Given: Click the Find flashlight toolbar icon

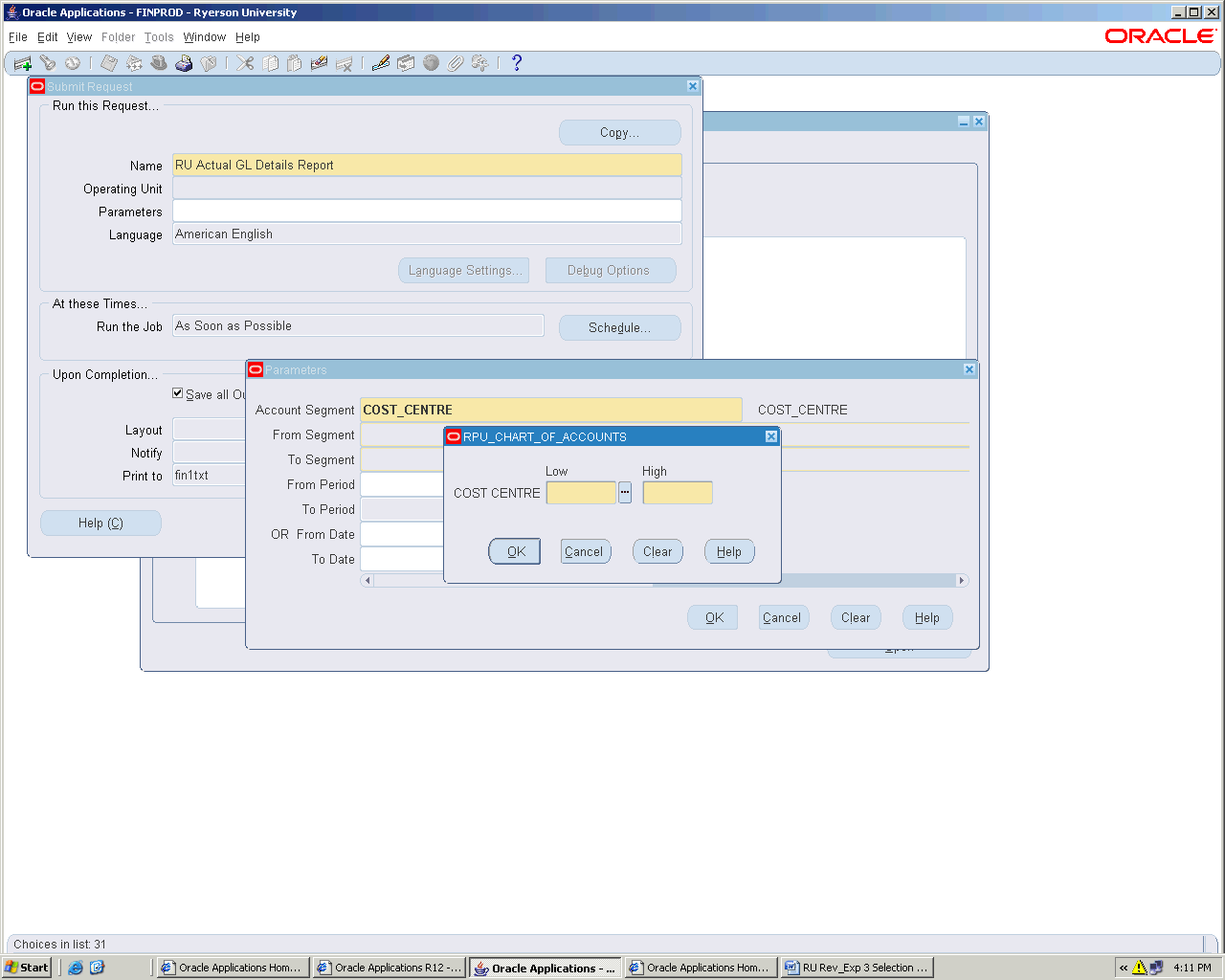Looking at the screenshot, I should coord(48,63).
